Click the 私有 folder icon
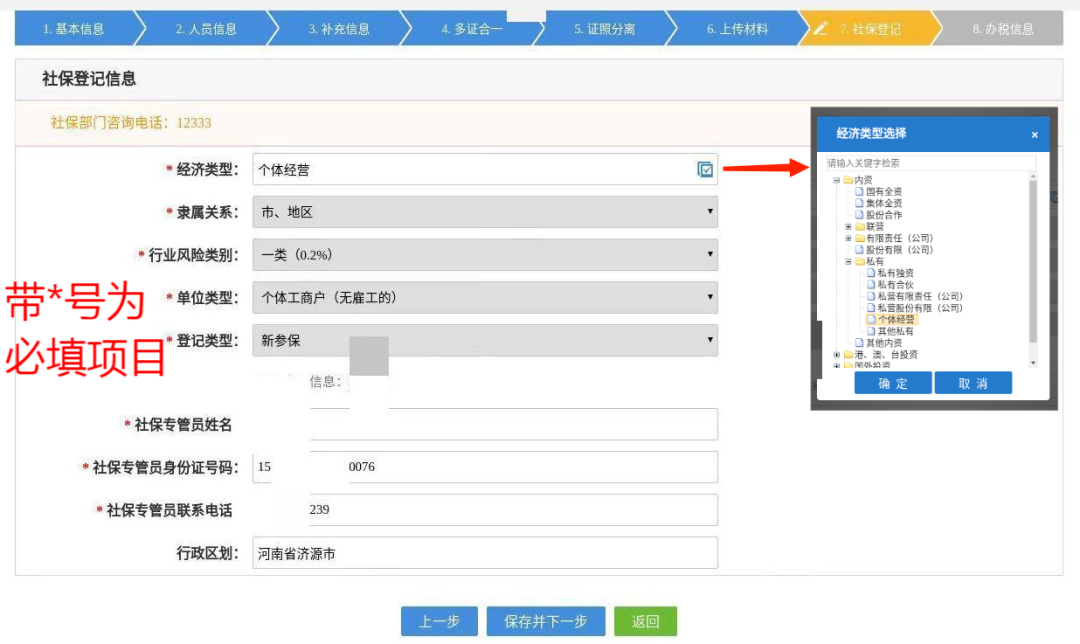The height and width of the screenshot is (644, 1080). point(859,260)
